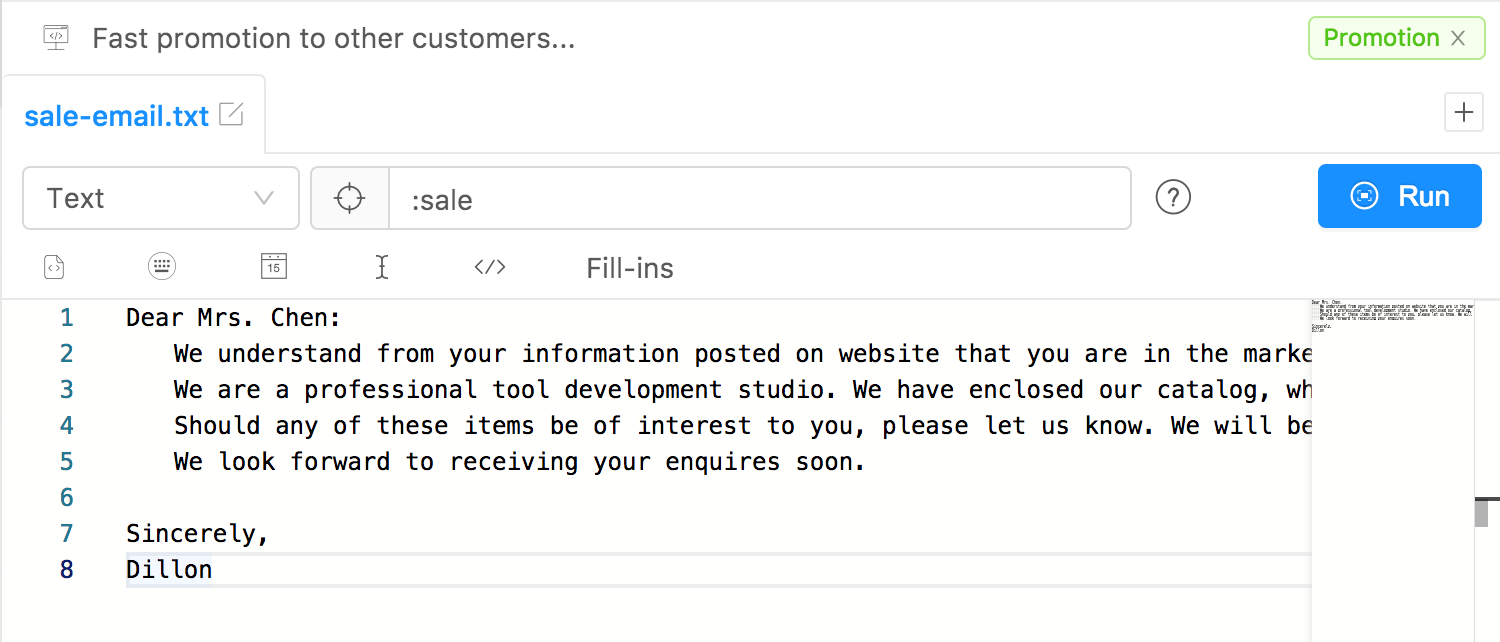This screenshot has height=642, width=1500.
Task: Click the Run button
Action: (x=1399, y=196)
